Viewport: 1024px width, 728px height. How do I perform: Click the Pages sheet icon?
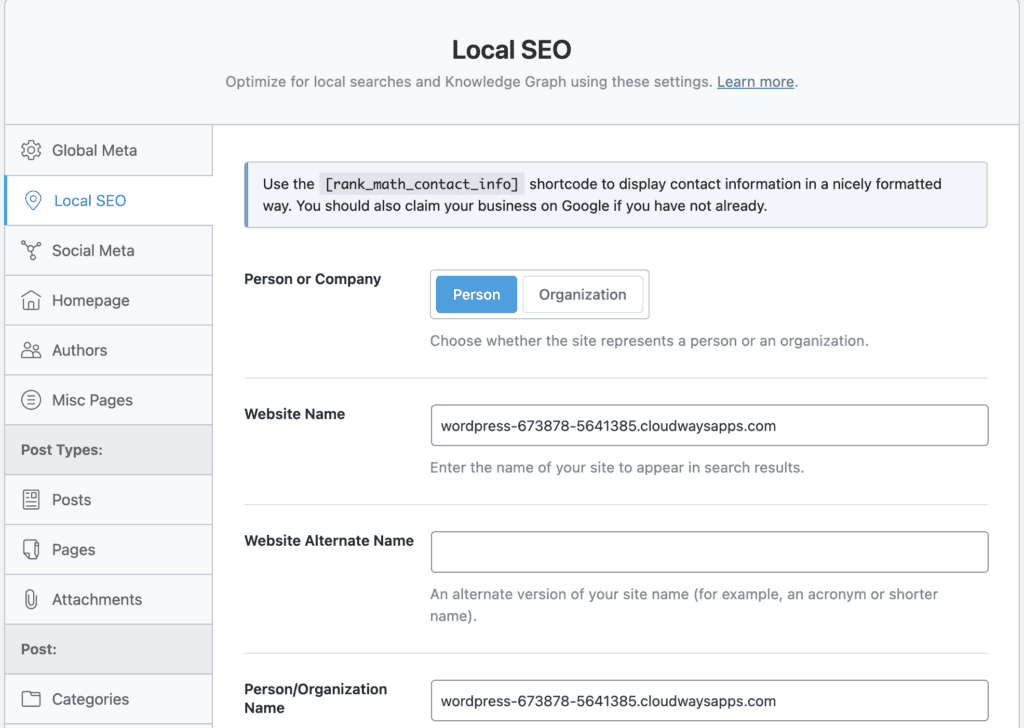click(31, 549)
